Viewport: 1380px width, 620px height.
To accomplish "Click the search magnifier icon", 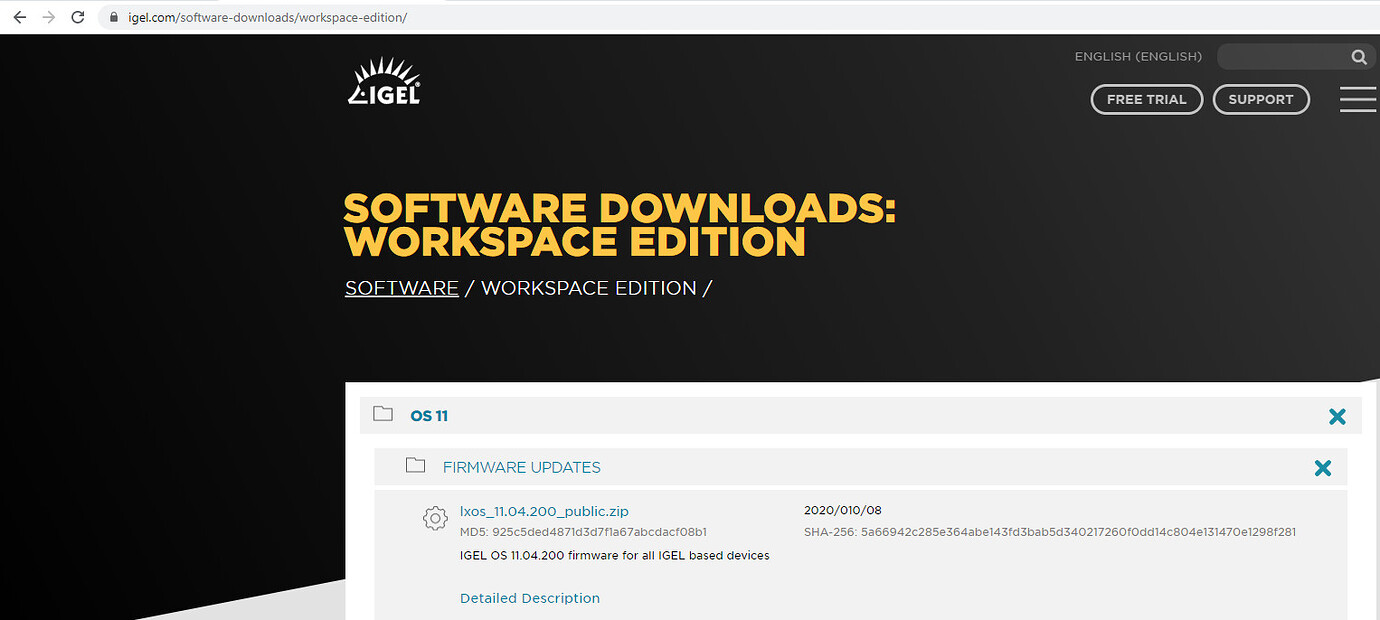I will tap(1359, 57).
